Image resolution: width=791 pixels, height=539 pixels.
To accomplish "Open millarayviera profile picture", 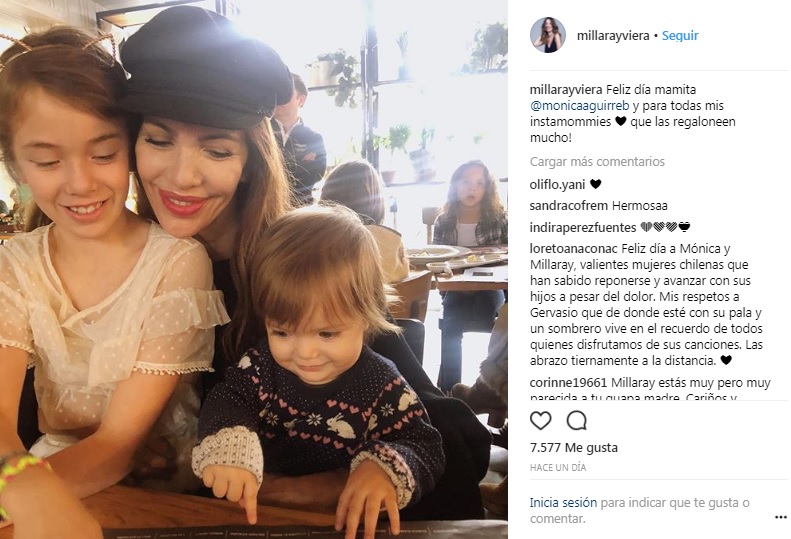I will (548, 35).
